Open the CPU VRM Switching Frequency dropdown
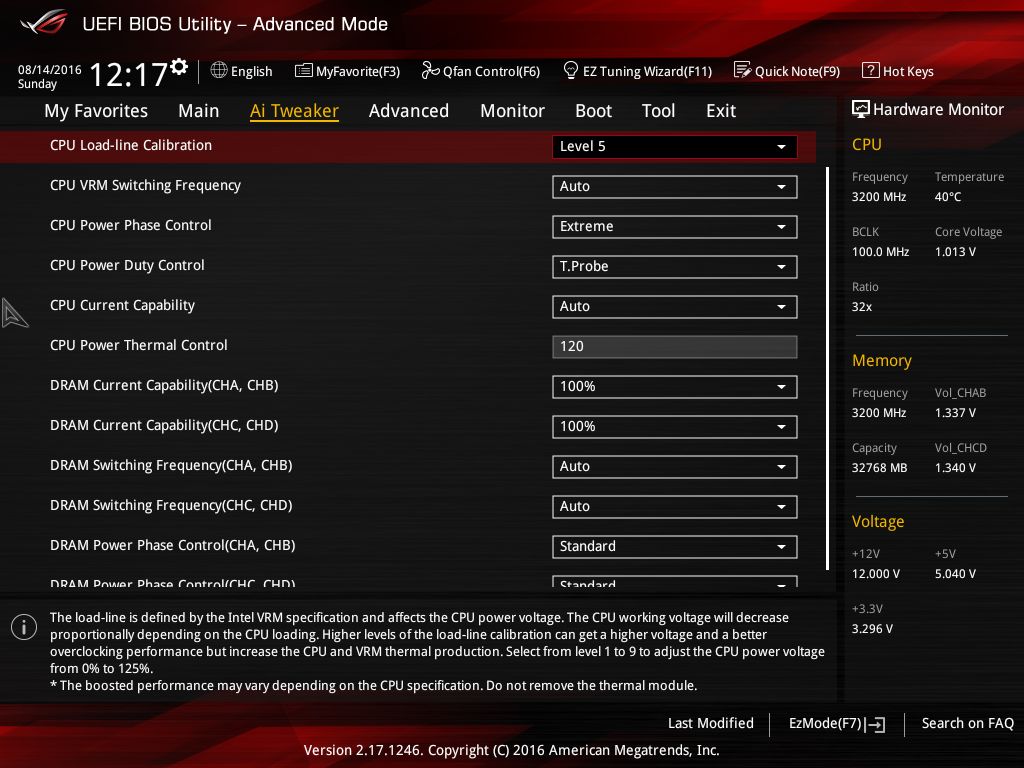The height and width of the screenshot is (768, 1024). coord(675,187)
